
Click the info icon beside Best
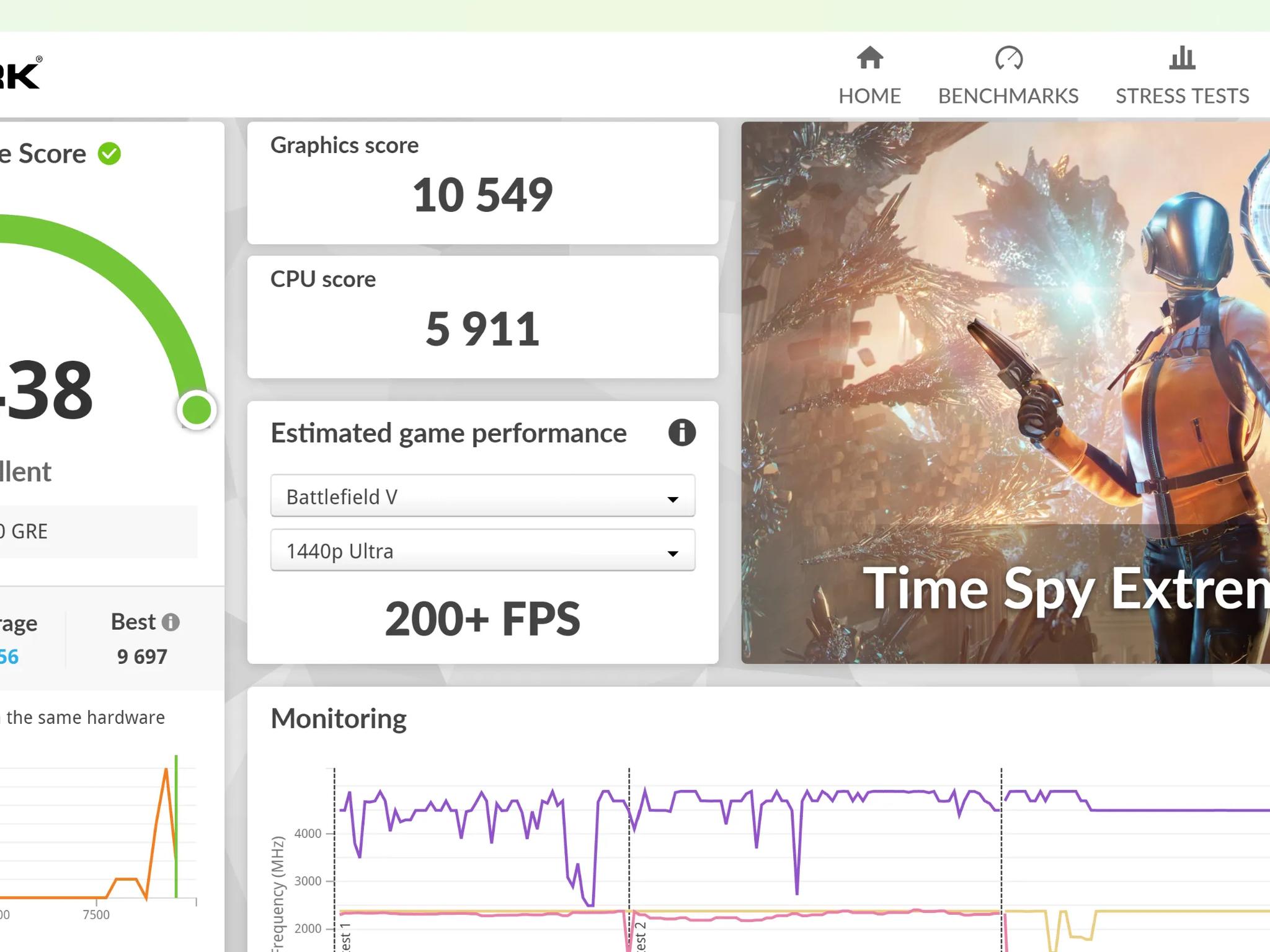pyautogui.click(x=171, y=622)
